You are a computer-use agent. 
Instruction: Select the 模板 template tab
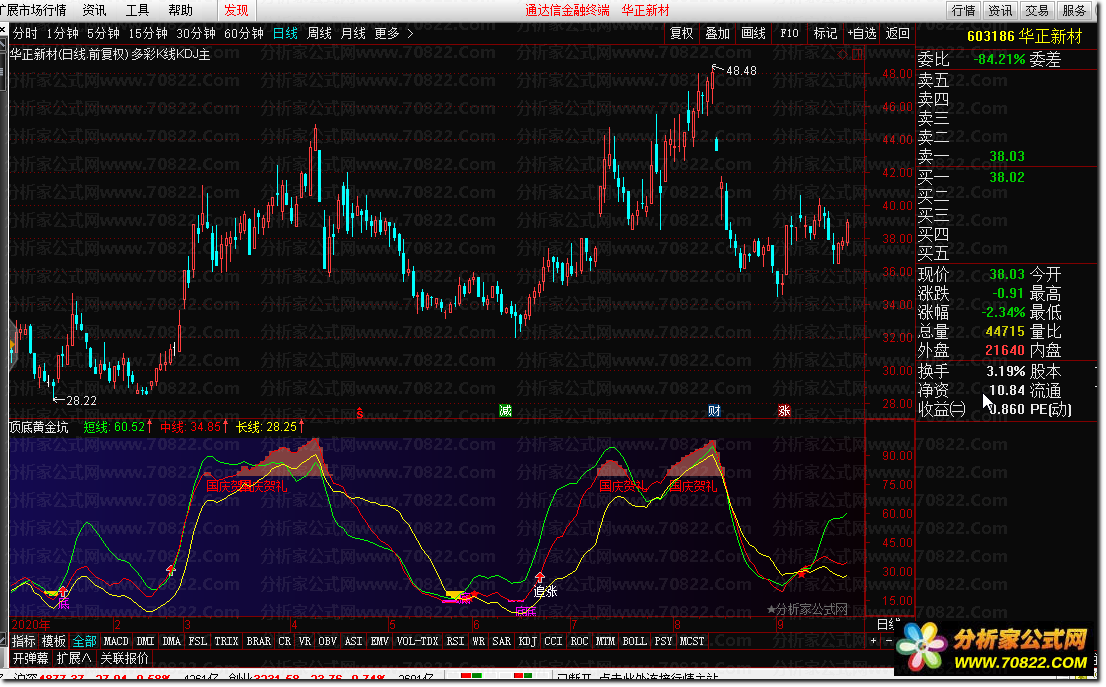pyautogui.click(x=54, y=640)
